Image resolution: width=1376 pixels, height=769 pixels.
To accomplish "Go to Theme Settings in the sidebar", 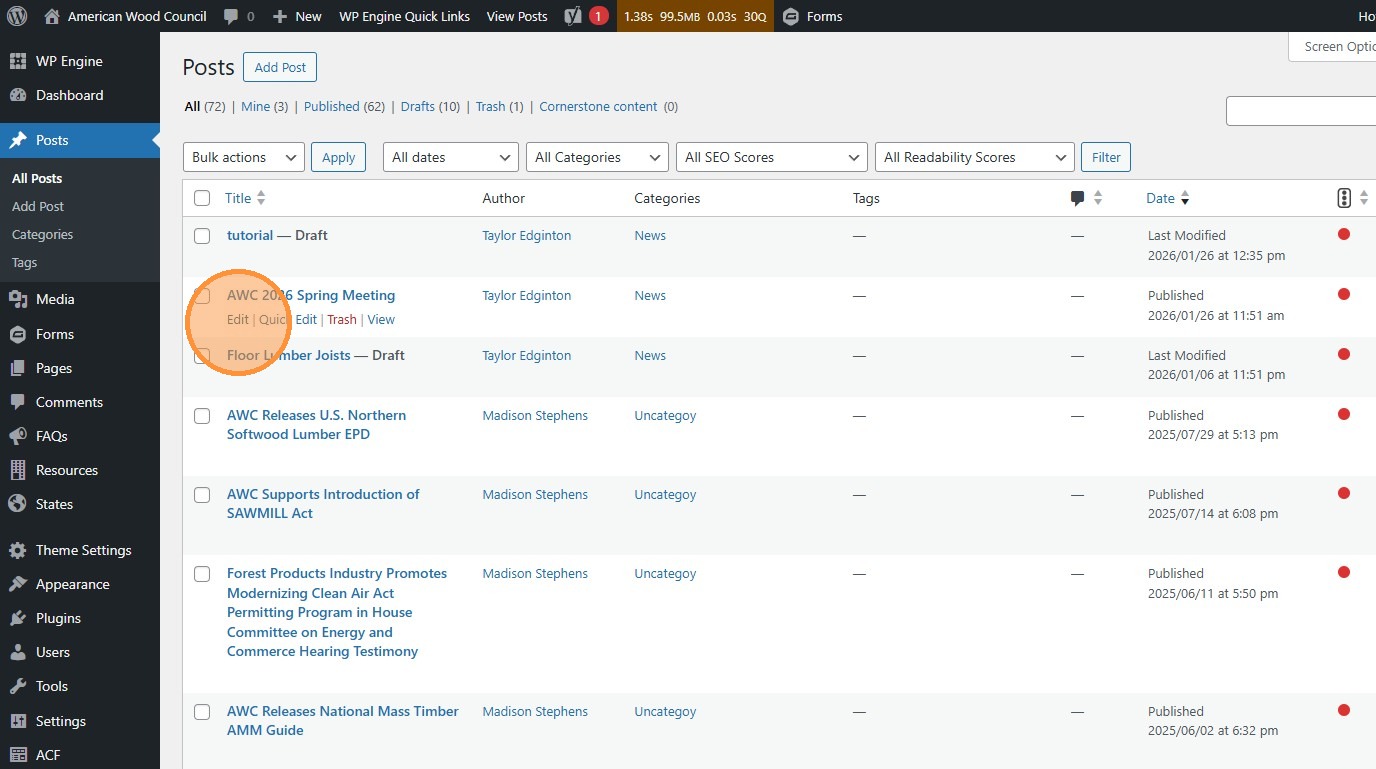I will pyautogui.click(x=83, y=550).
